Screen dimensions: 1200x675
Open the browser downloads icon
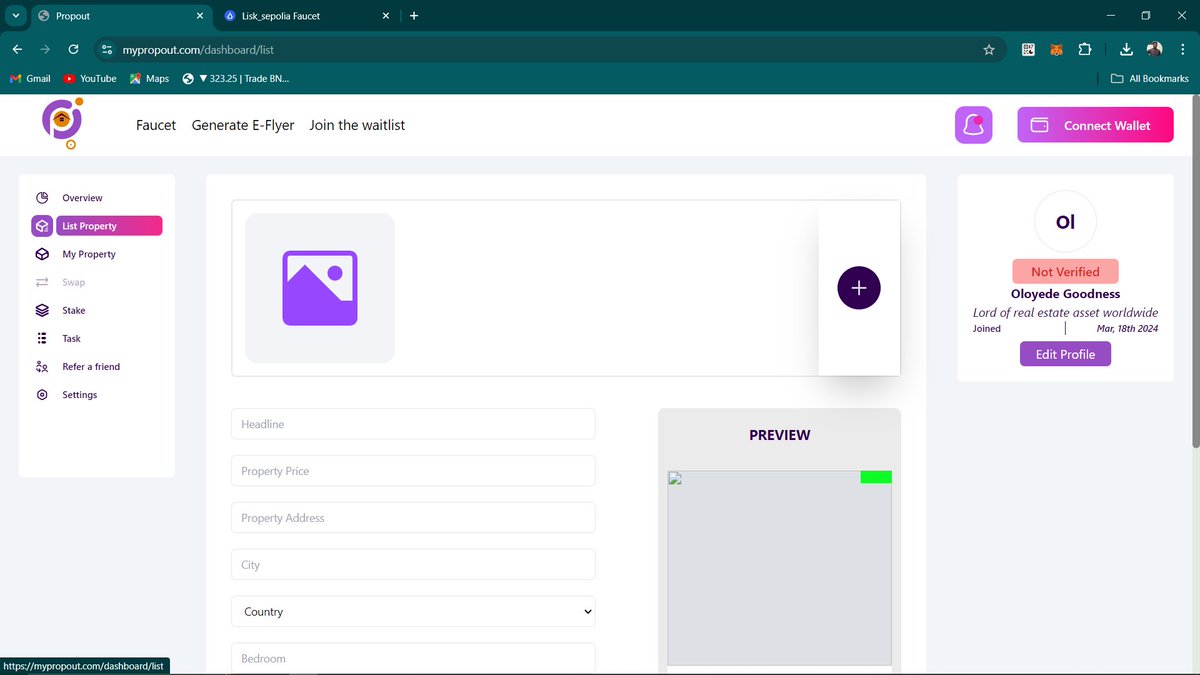(1126, 49)
